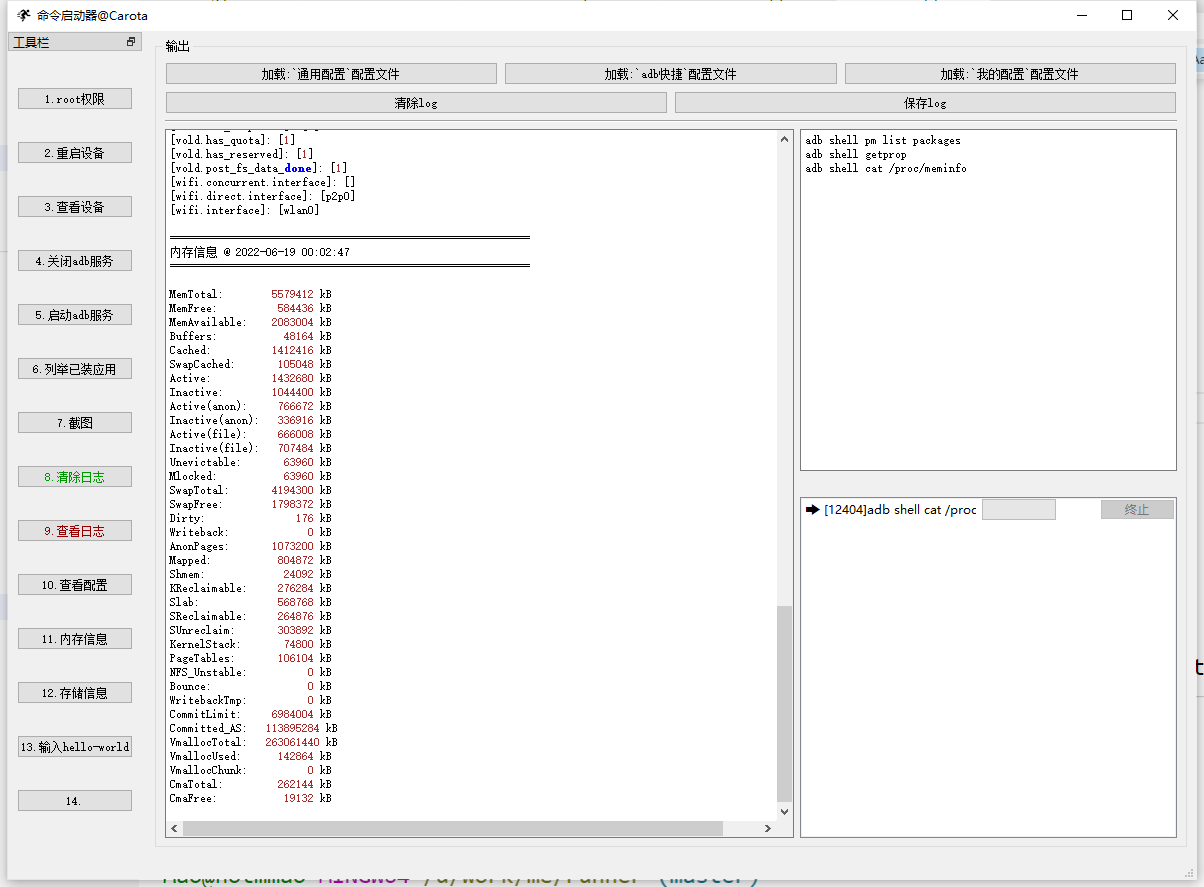Image resolution: width=1204 pixels, height=887 pixels.
Task: Check storage info via 12.存储信息
Action: coord(74,692)
